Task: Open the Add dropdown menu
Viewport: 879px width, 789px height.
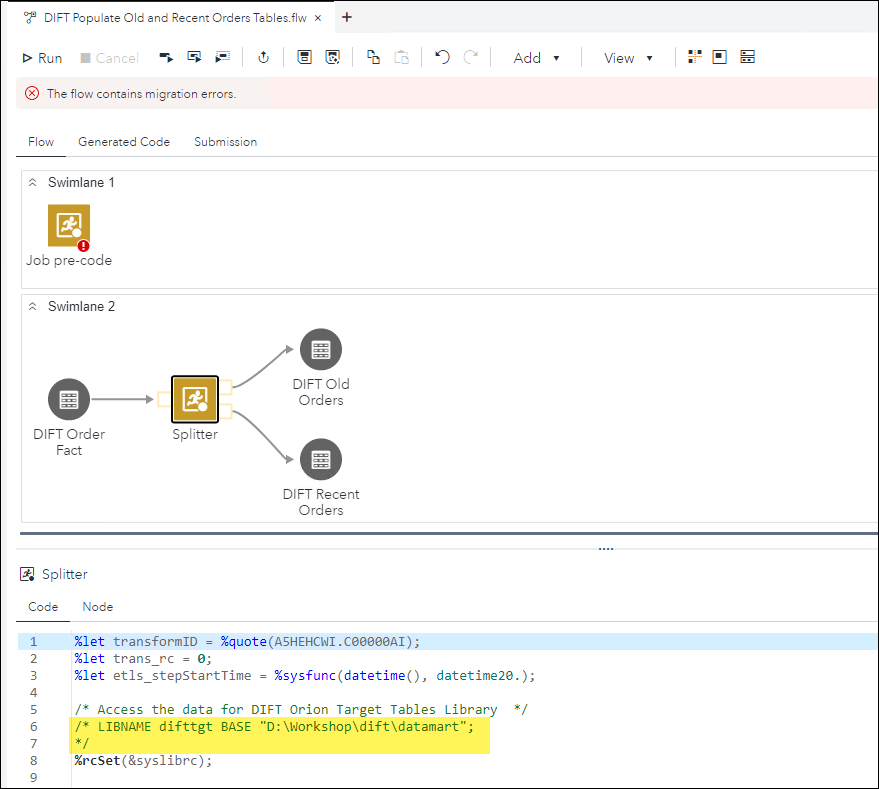Action: coord(537,58)
